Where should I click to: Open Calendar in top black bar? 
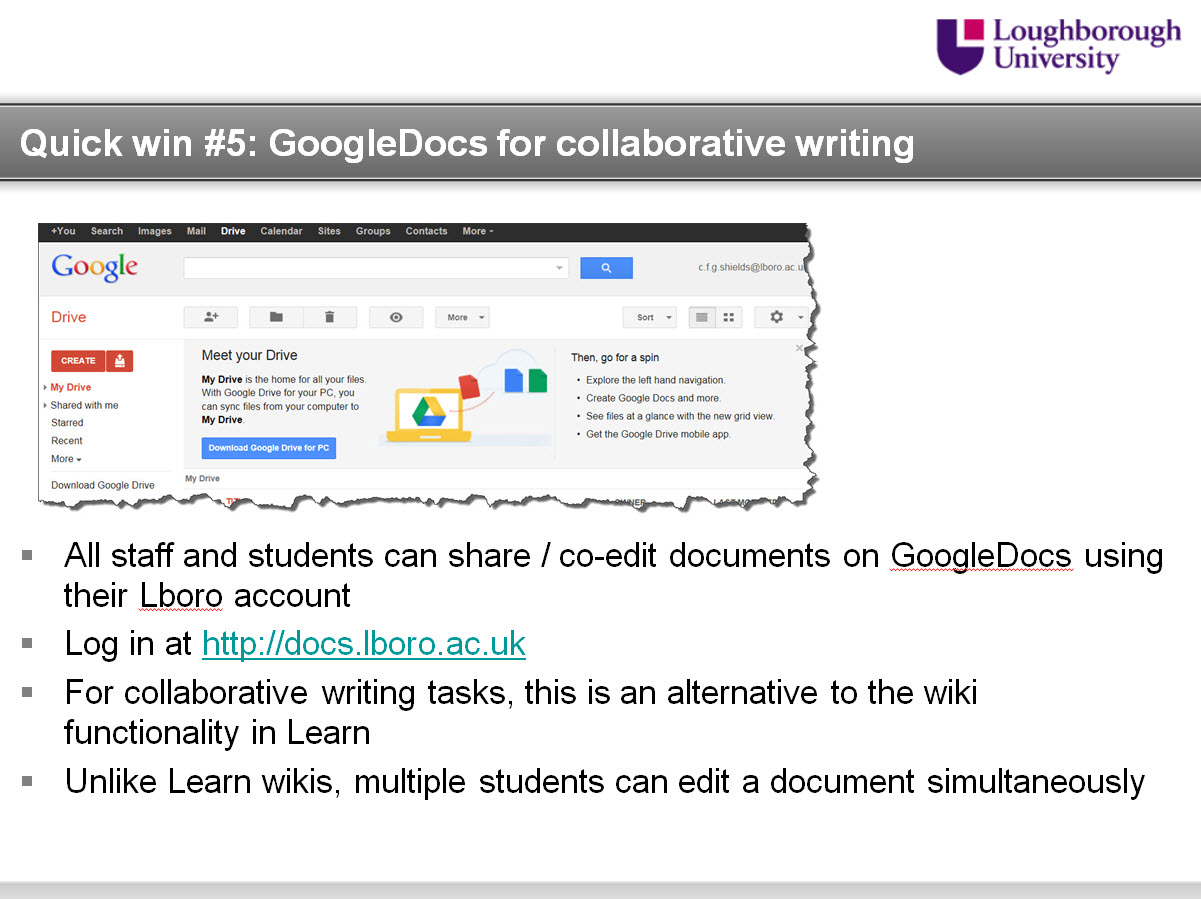point(281,231)
